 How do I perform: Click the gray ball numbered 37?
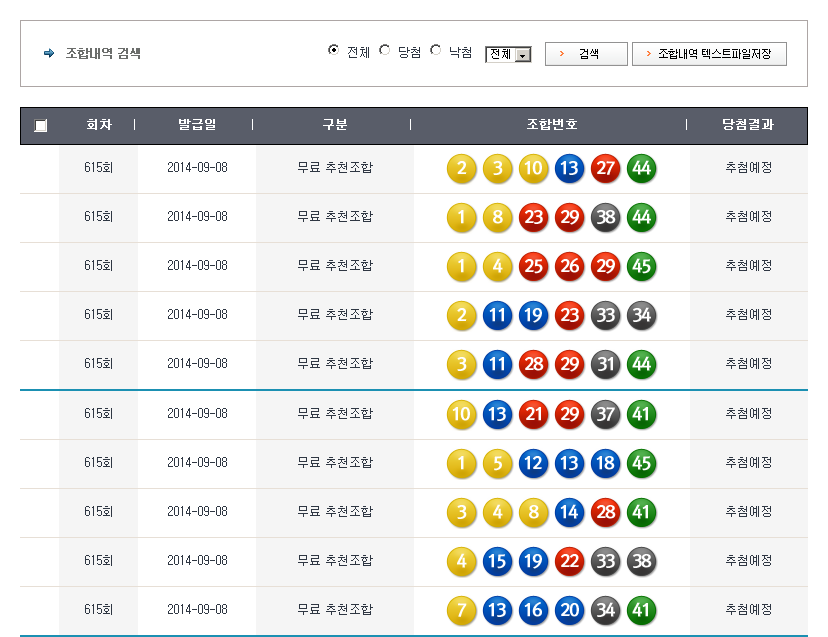(606, 413)
